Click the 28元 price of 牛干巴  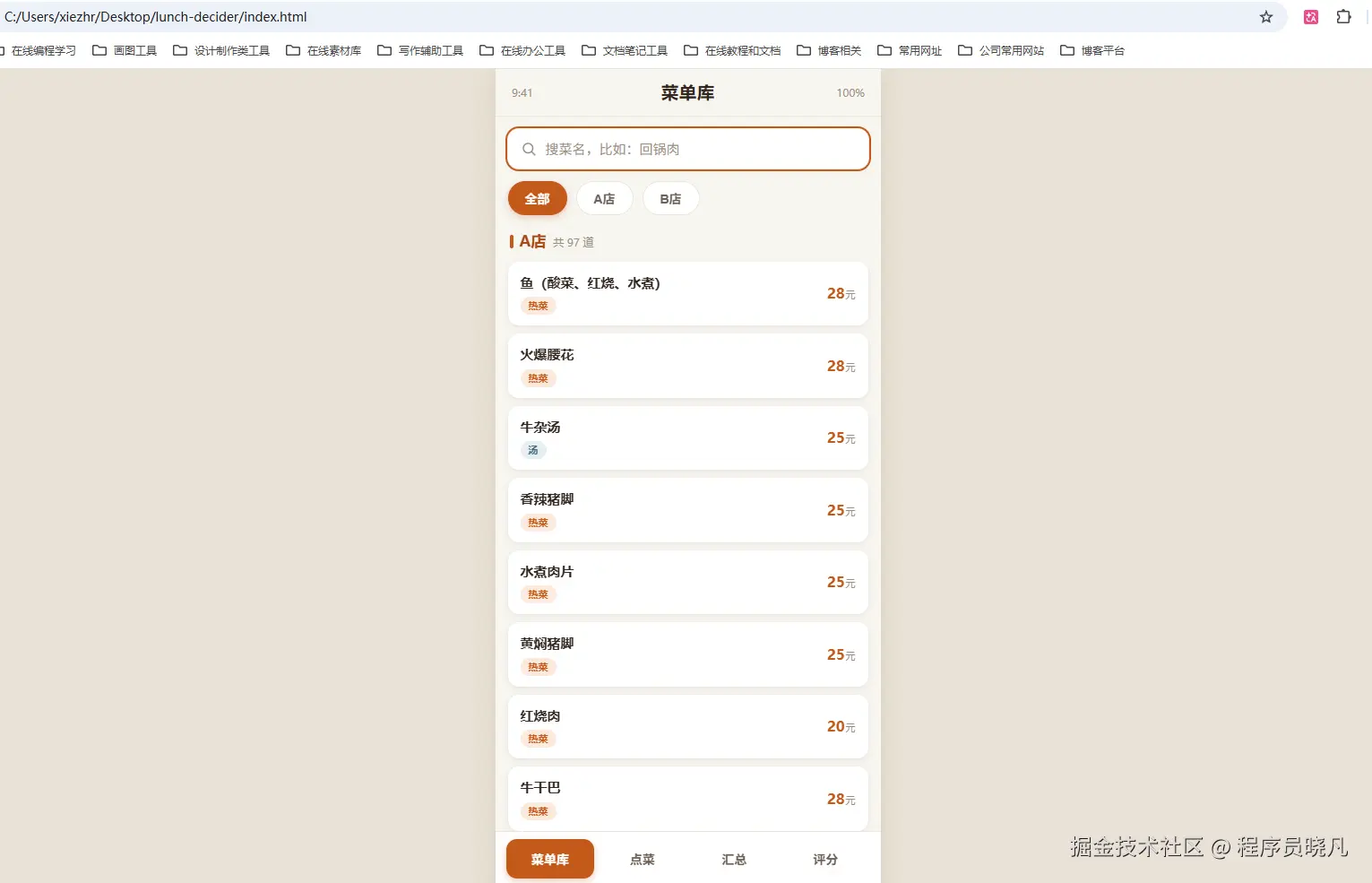(841, 799)
